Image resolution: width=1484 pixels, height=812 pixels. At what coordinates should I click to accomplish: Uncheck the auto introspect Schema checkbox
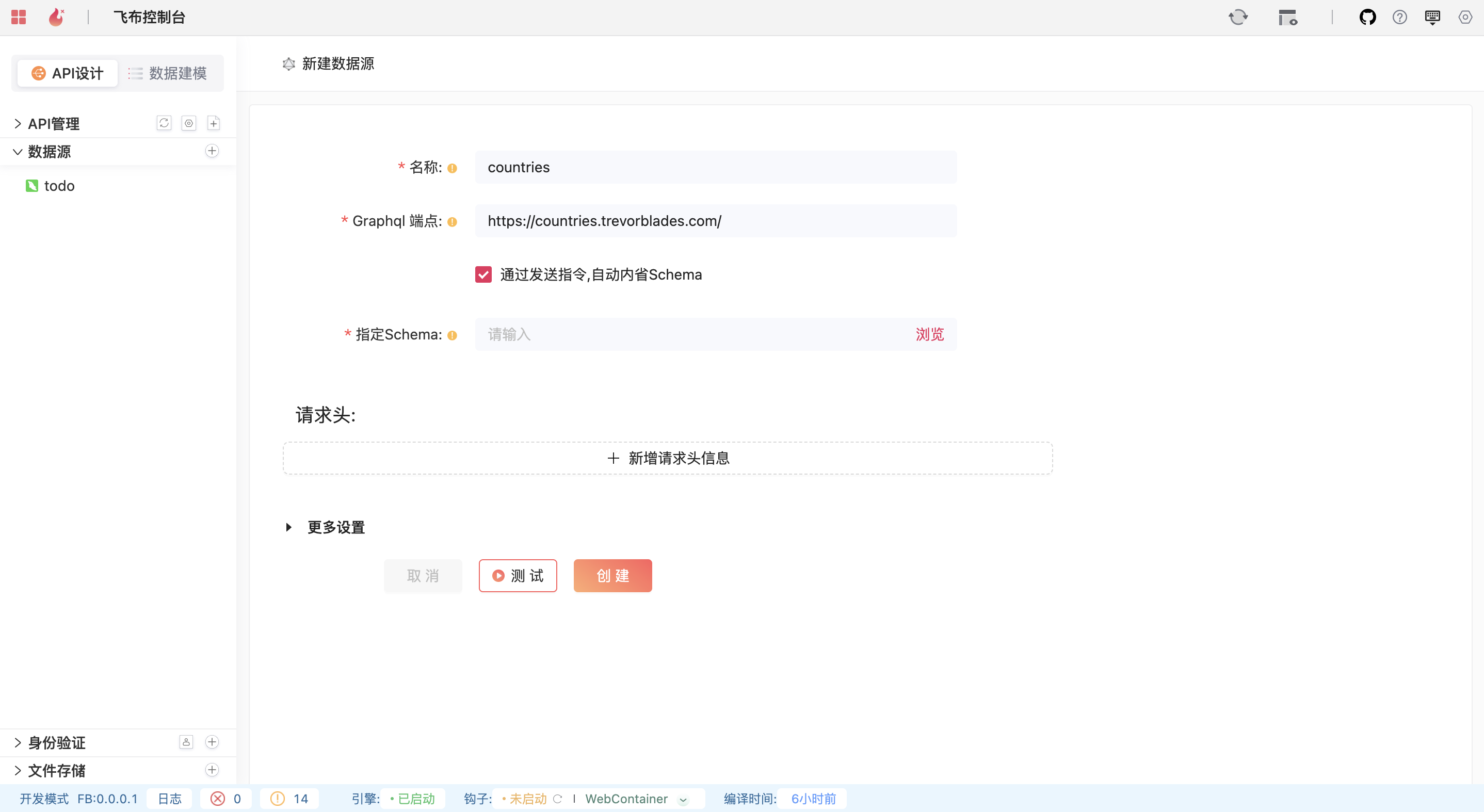coord(483,274)
